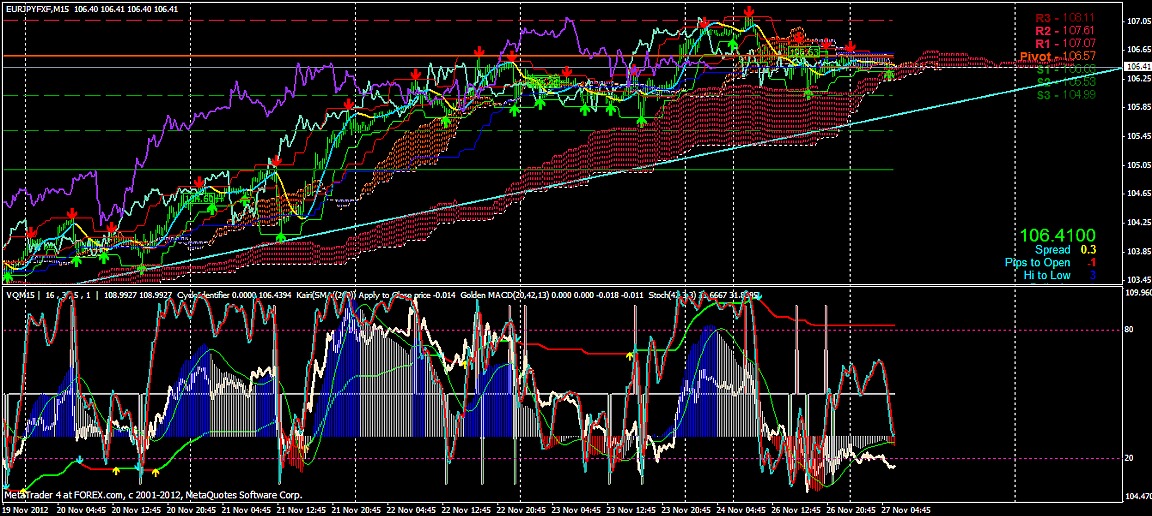Image resolution: width=1152 pixels, height=516 pixels.
Task: Click the 104.470 indicator scale label
Action: [1137, 497]
